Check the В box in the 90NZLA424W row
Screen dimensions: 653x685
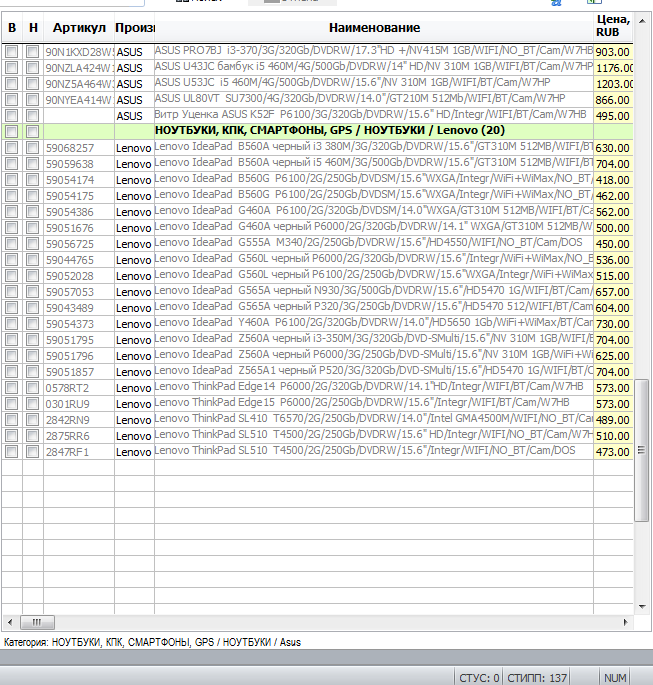(12, 68)
